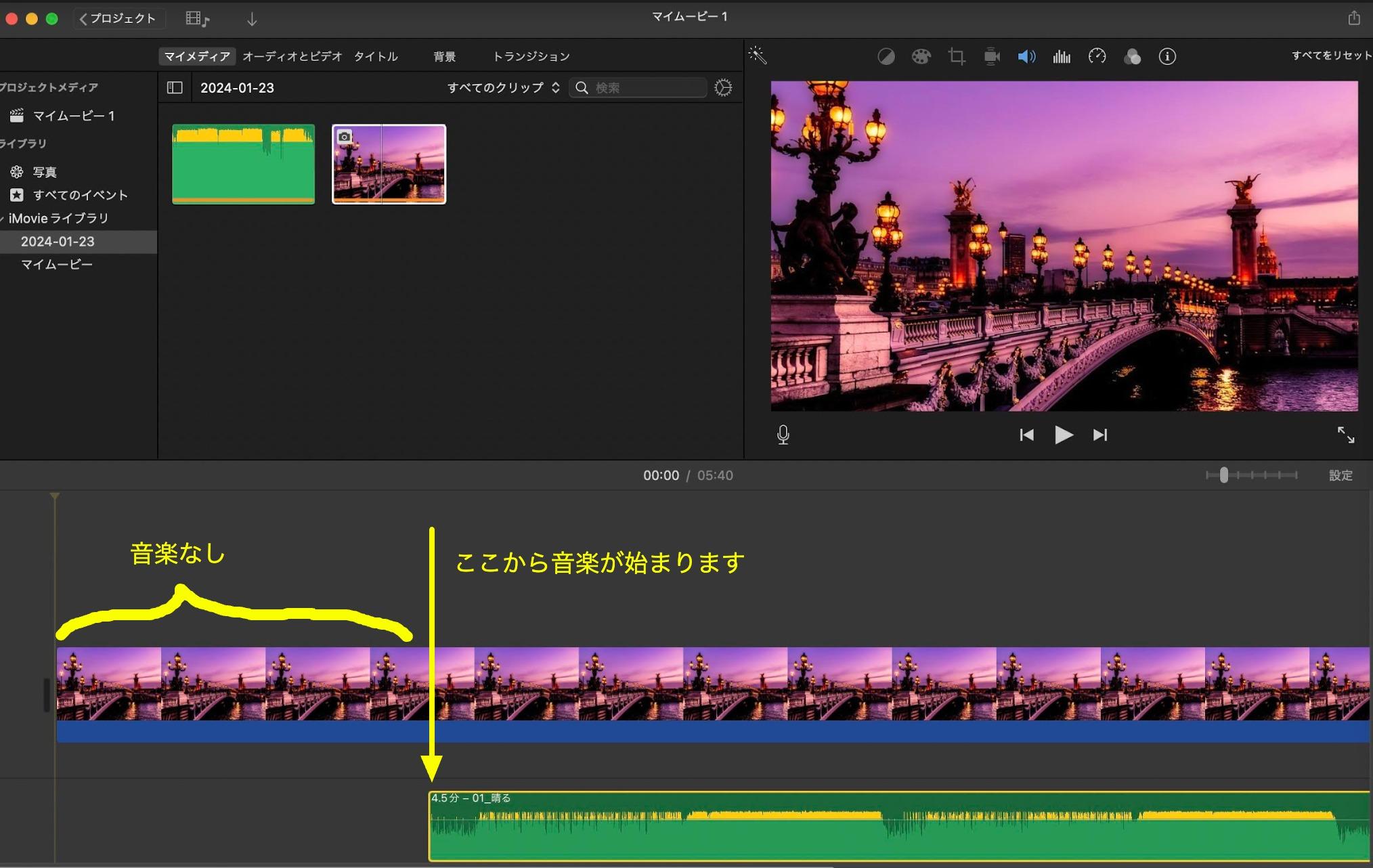This screenshot has height=868, width=1373.
Task: Click the import download arrow icon
Action: click(x=252, y=19)
